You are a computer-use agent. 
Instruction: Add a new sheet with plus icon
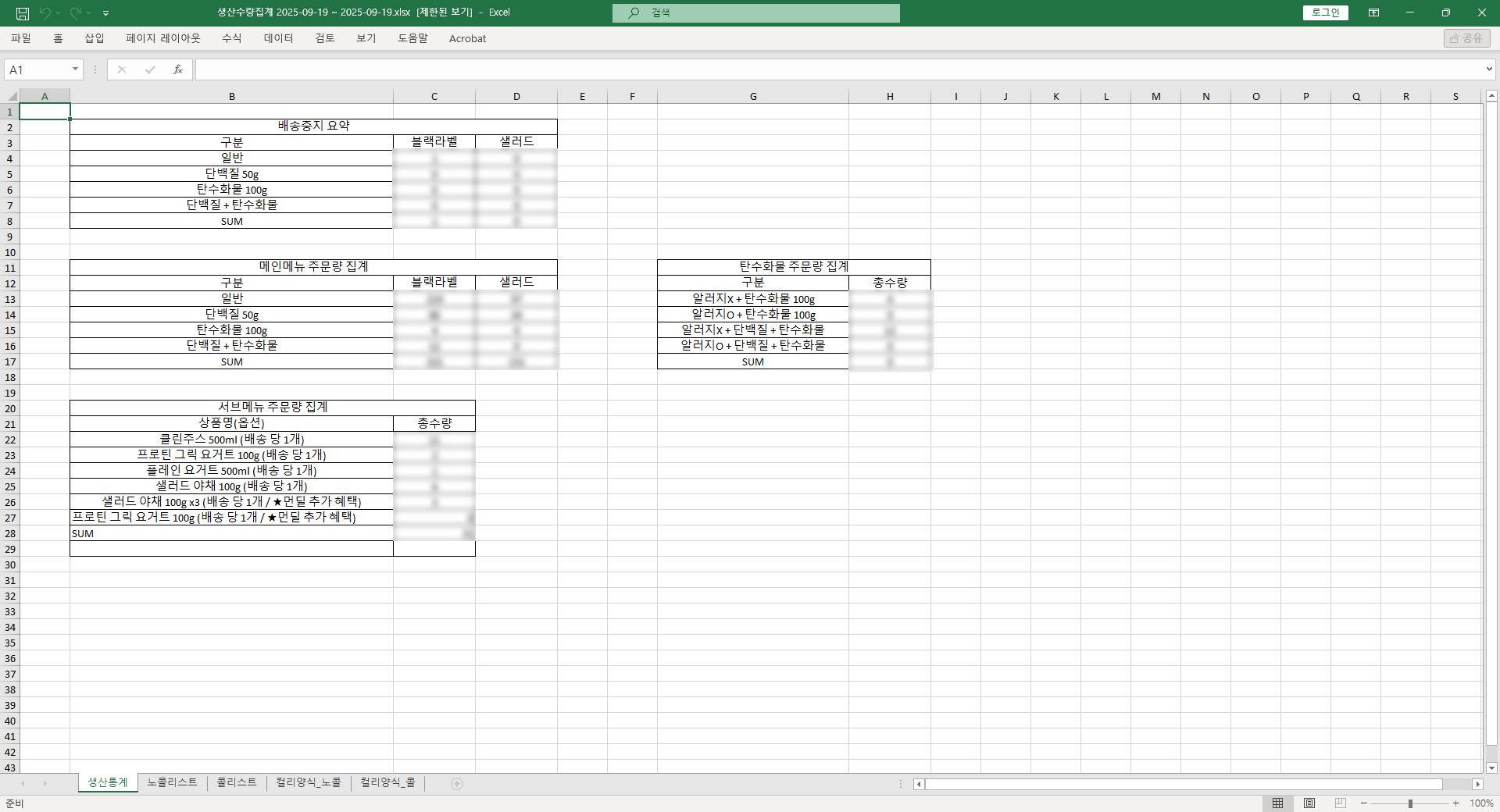click(457, 784)
